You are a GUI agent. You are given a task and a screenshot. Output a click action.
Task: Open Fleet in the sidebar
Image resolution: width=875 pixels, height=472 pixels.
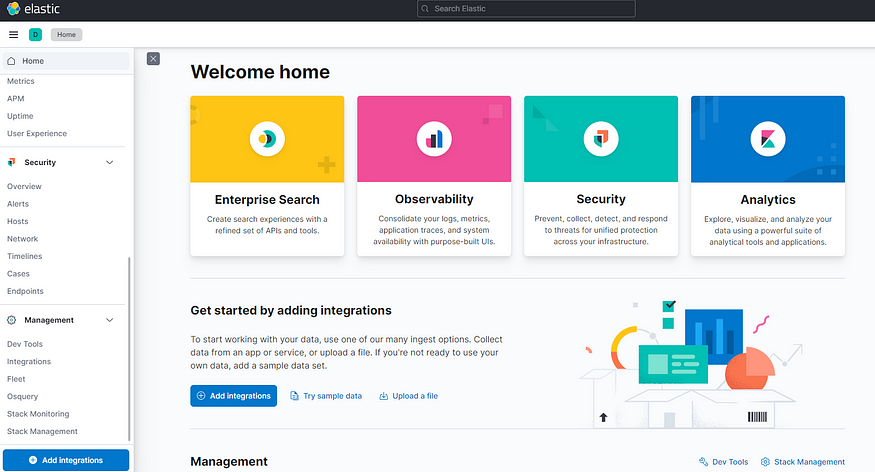coord(16,379)
